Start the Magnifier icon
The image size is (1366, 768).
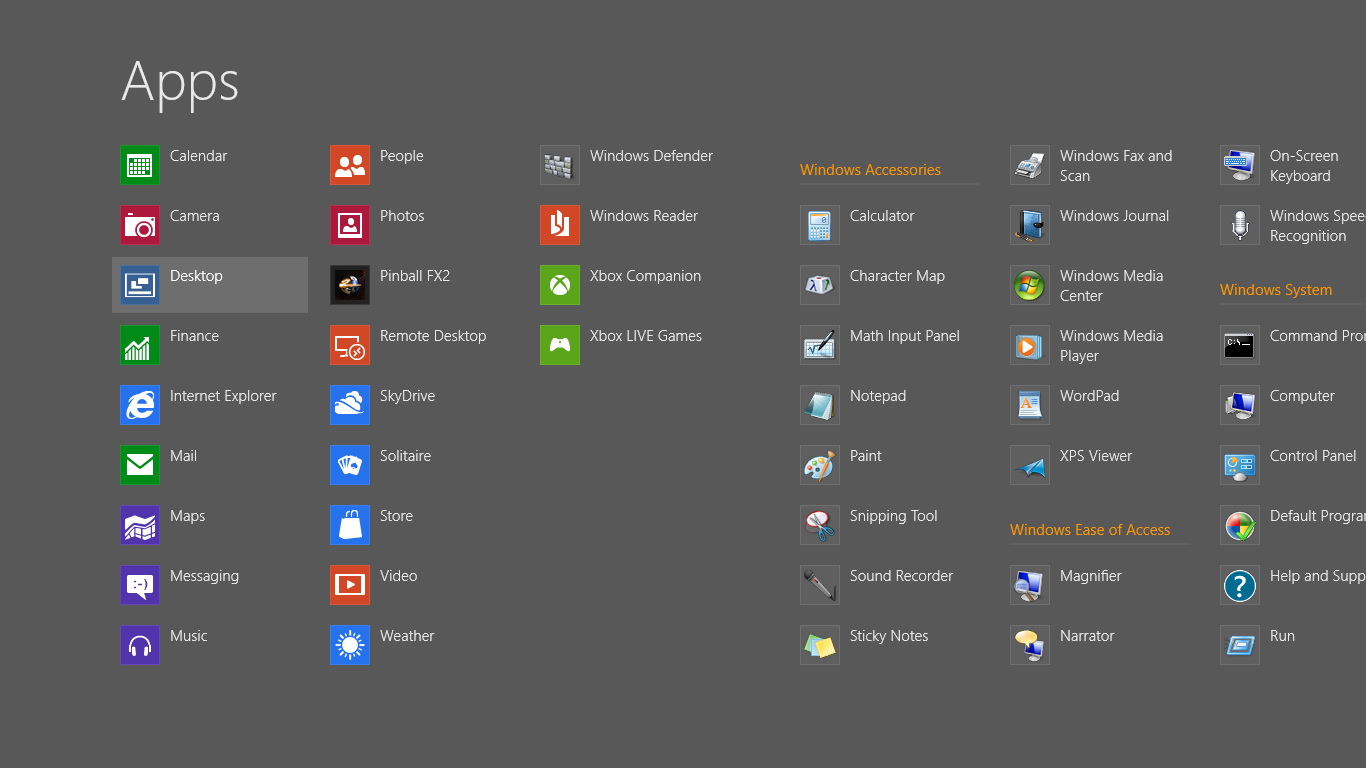(x=1030, y=585)
